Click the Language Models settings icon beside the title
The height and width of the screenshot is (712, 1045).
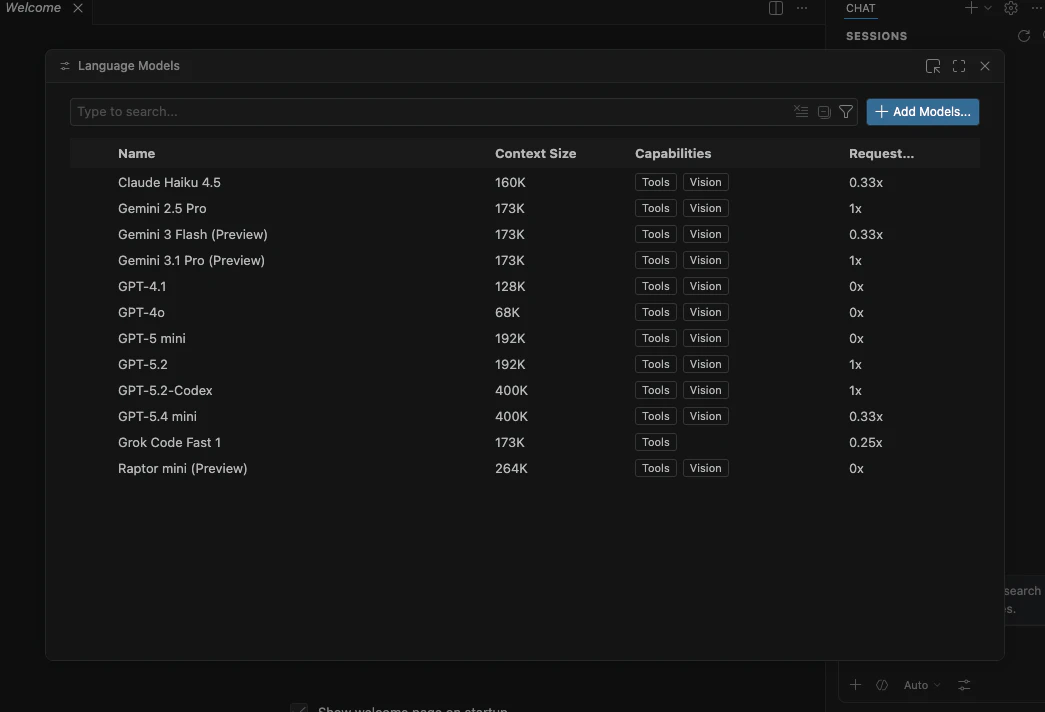[65, 66]
